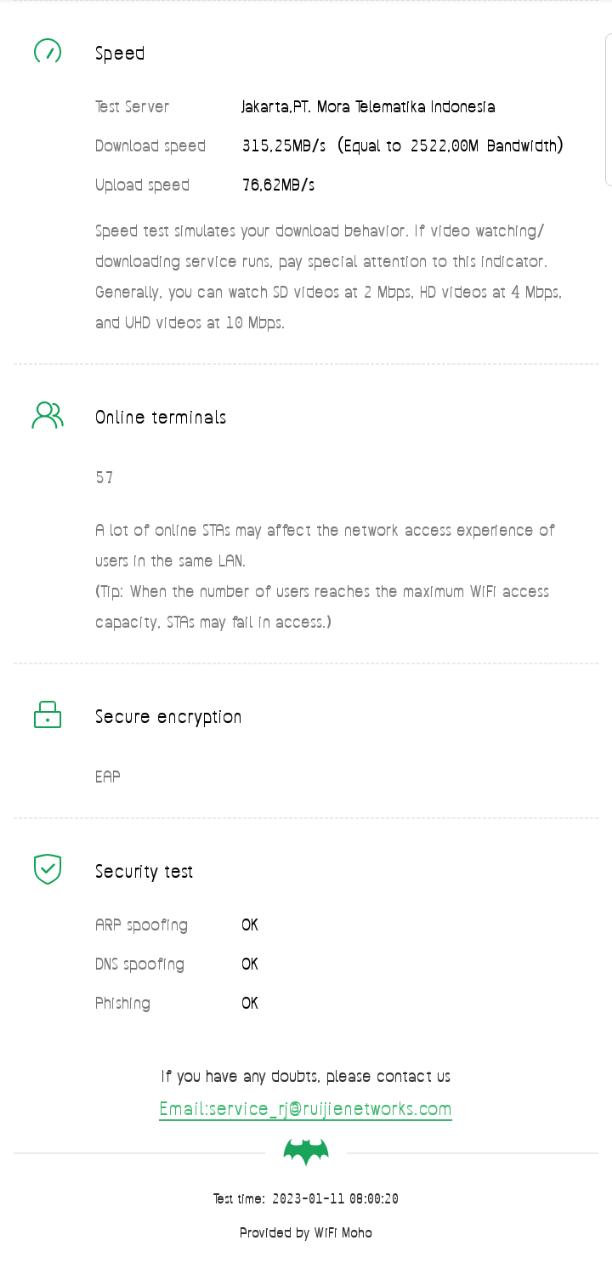The height and width of the screenshot is (1280, 612).
Task: Click the Test time timestamp
Action: coord(306,1198)
